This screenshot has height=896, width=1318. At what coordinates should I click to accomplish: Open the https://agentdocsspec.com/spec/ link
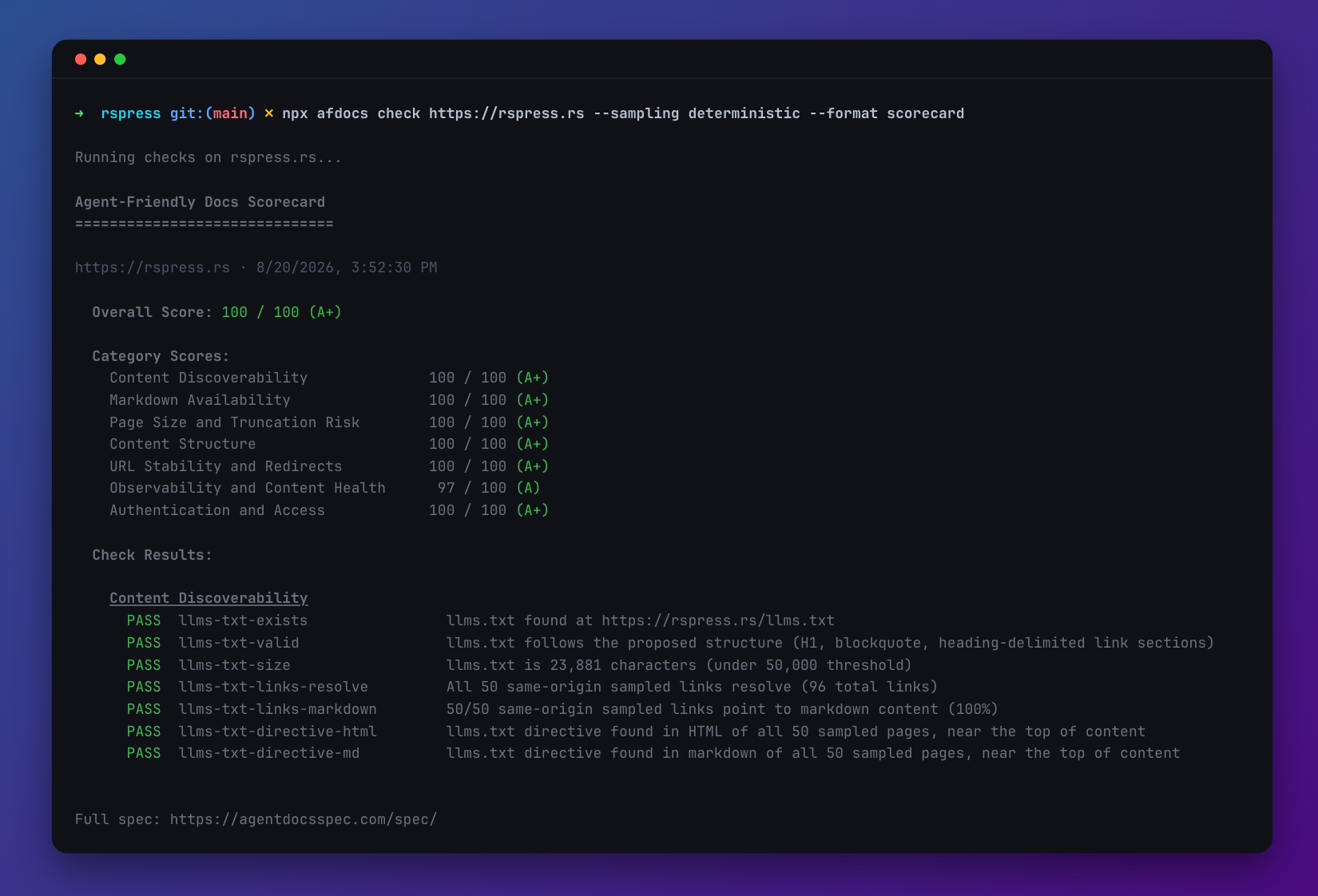[304, 819]
